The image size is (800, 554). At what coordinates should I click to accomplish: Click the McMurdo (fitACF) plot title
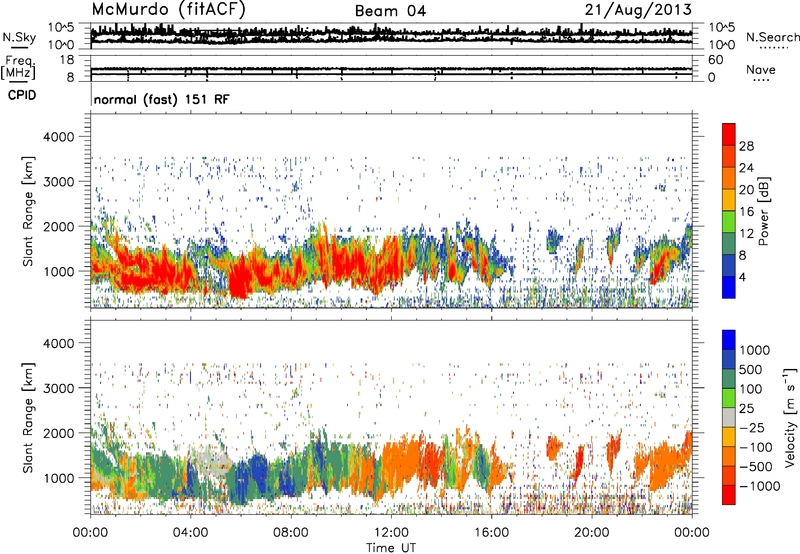(x=168, y=9)
